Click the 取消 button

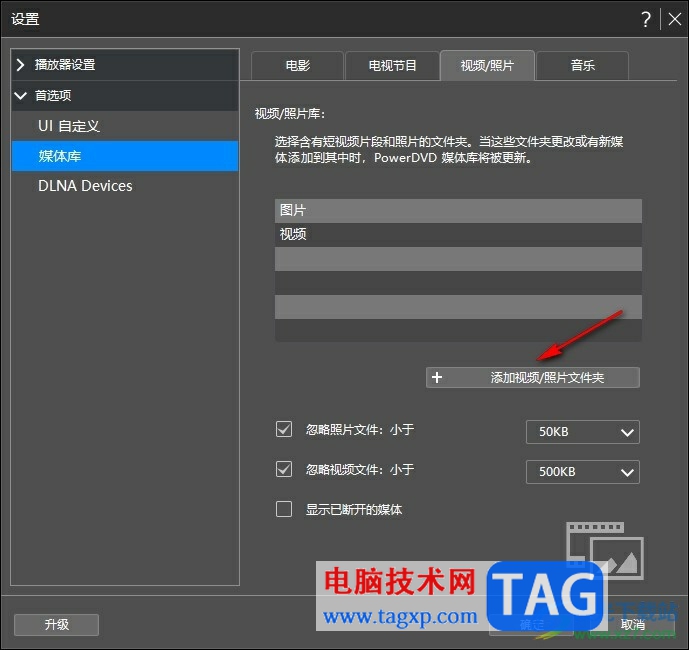pos(632,625)
